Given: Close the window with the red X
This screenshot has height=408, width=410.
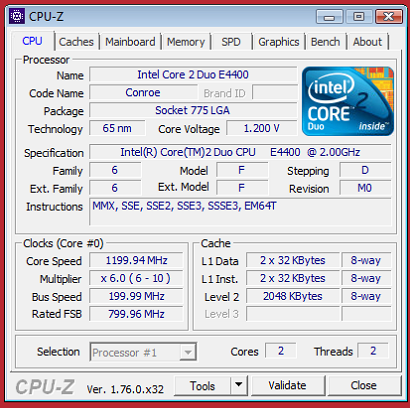Looking at the screenshot, I should click(x=389, y=17).
